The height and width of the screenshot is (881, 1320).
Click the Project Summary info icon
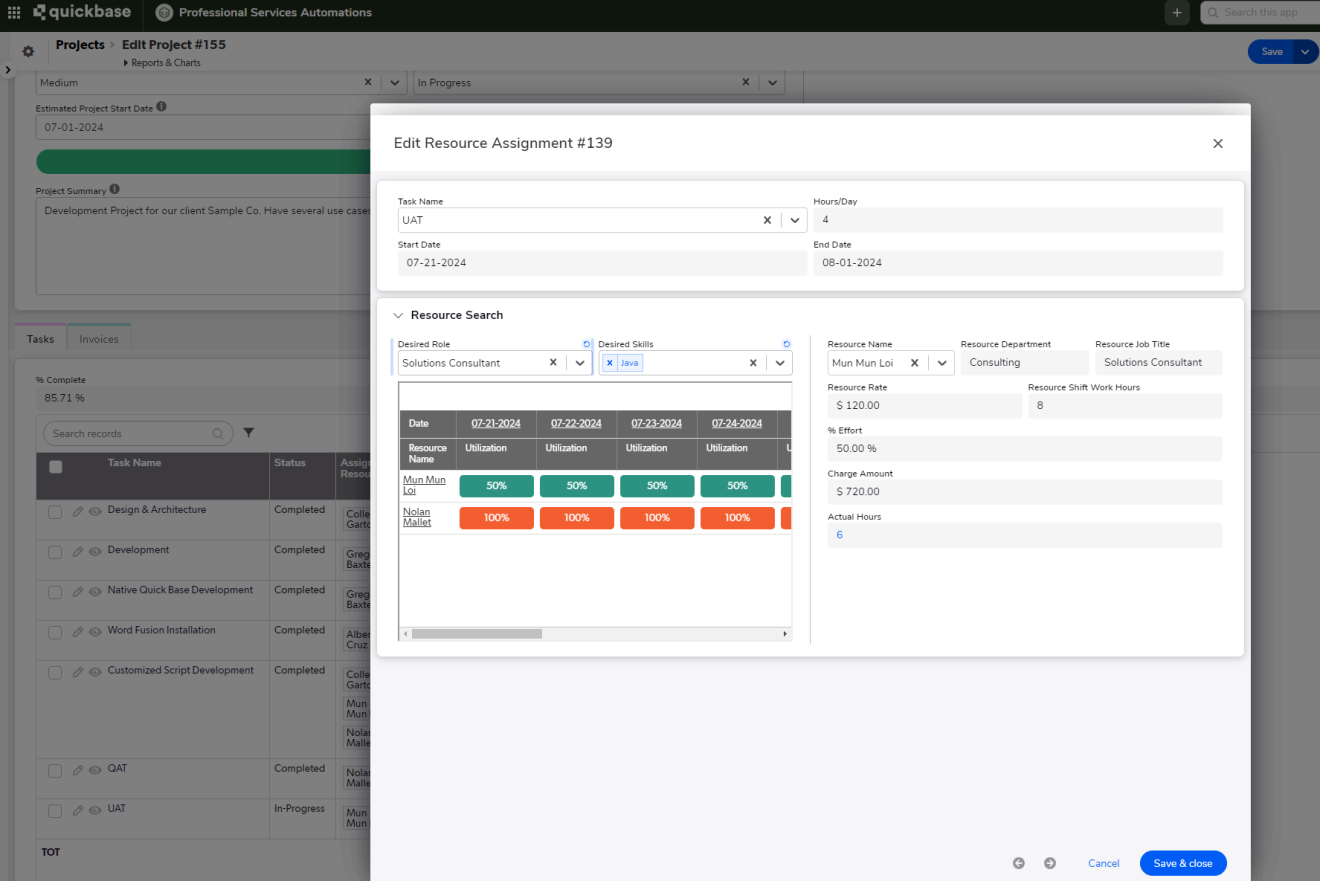click(x=115, y=190)
